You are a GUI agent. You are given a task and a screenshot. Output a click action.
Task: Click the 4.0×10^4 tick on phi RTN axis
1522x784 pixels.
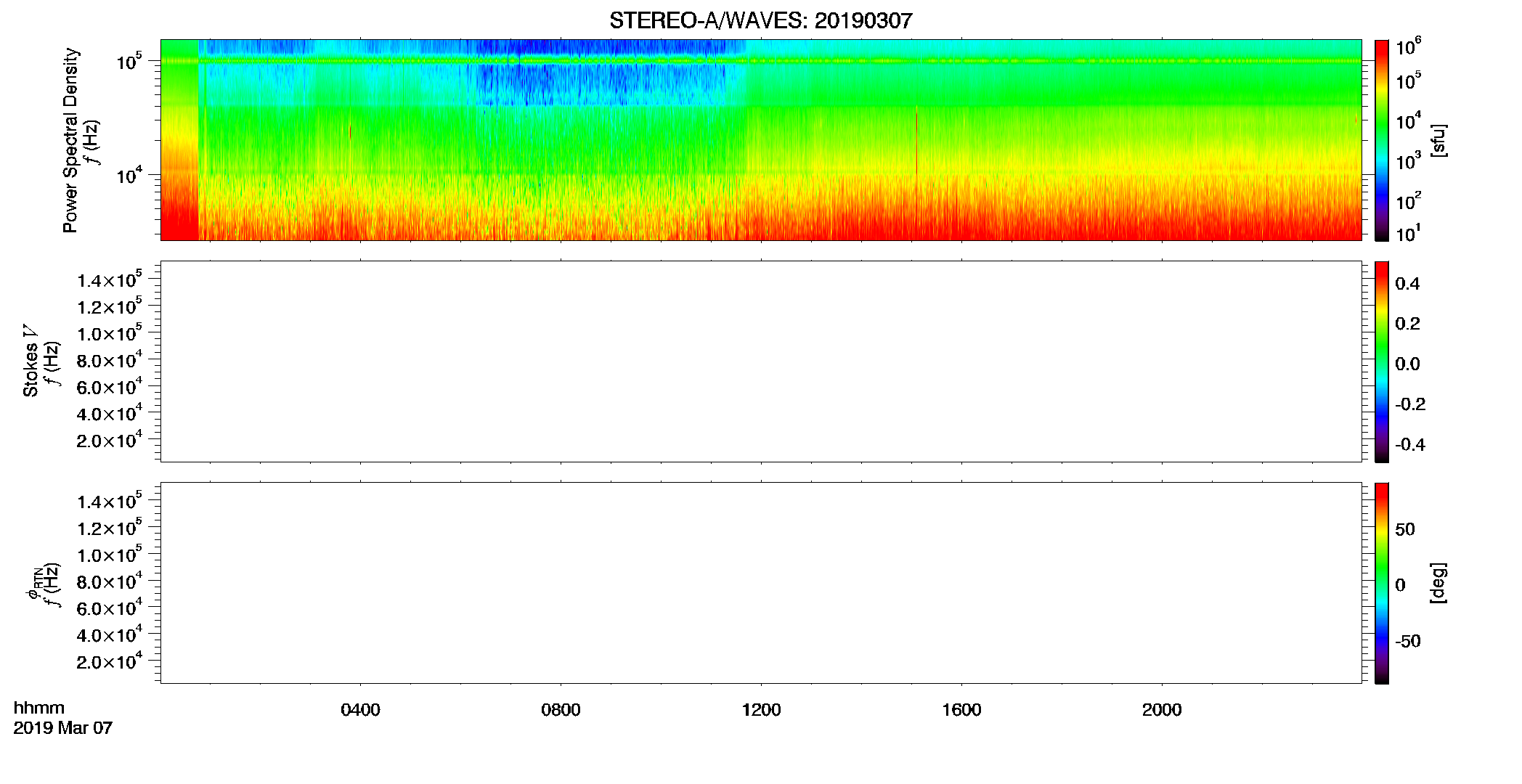pyautogui.click(x=110, y=634)
